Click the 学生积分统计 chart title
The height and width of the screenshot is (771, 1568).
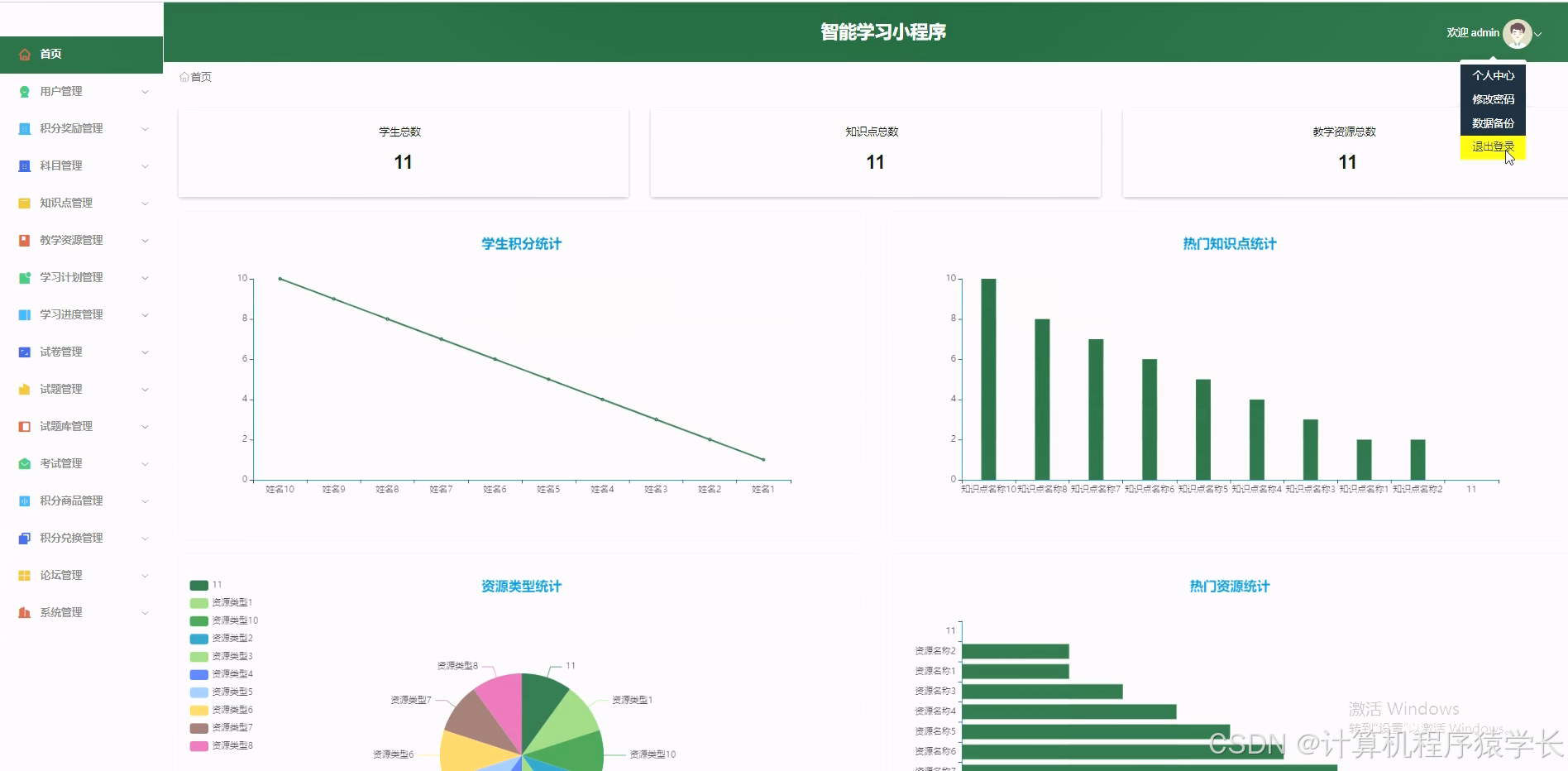coord(521,244)
